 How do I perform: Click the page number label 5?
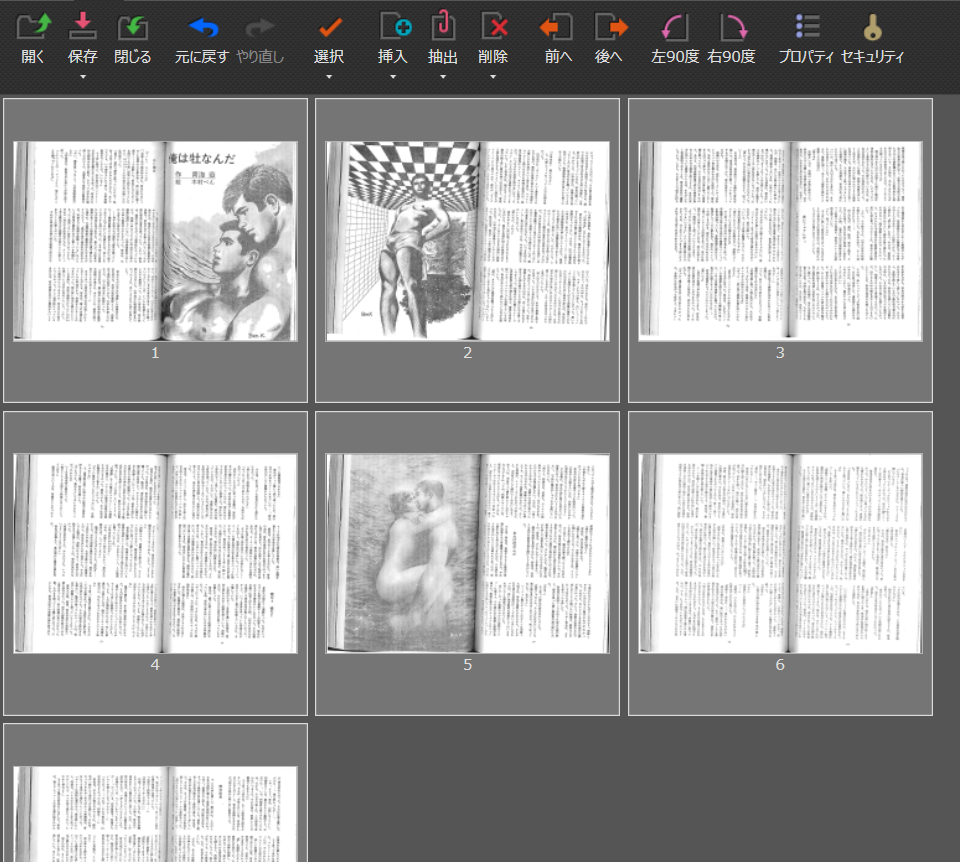(x=467, y=665)
